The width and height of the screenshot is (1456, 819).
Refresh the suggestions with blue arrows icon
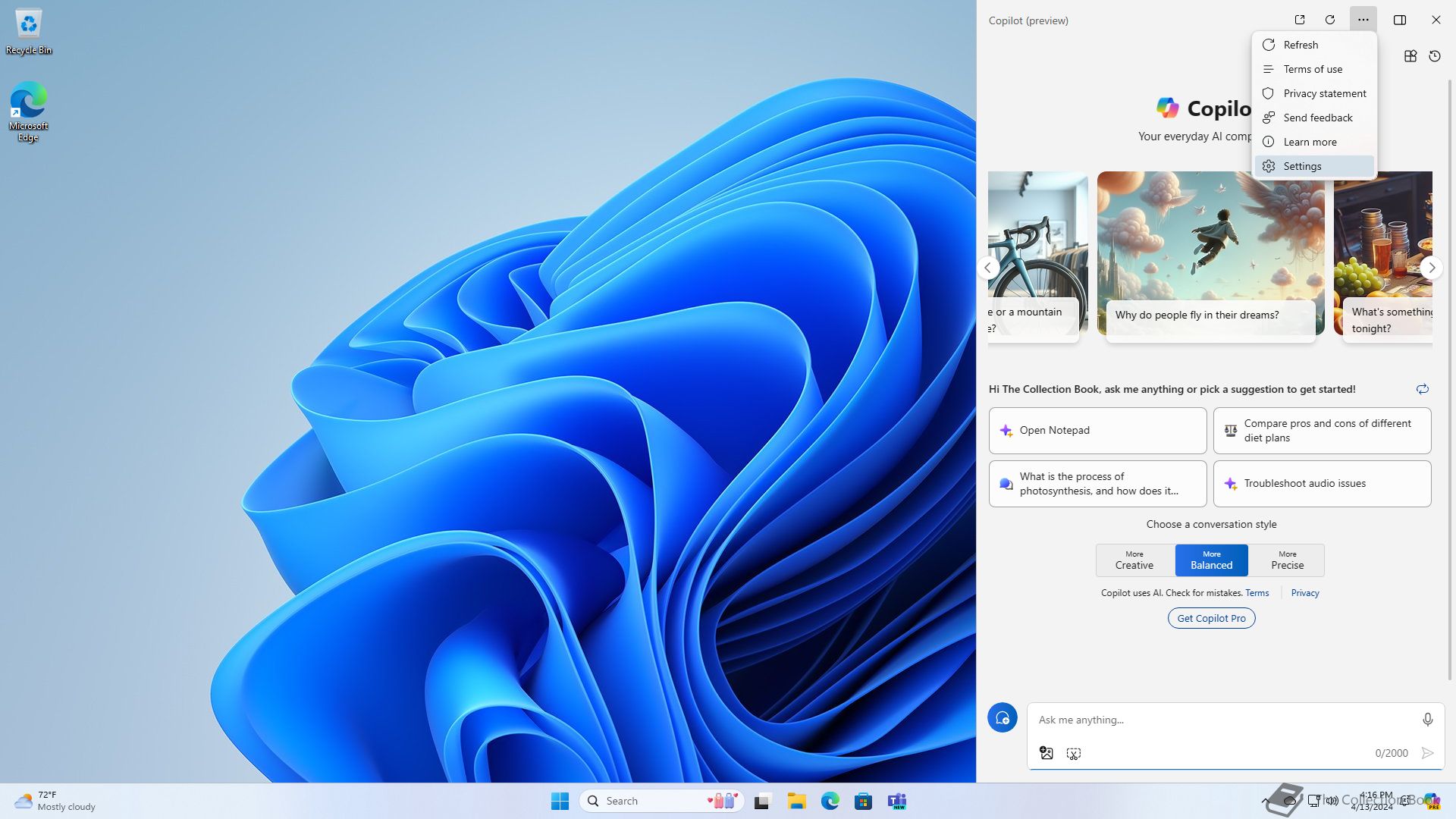(x=1422, y=389)
